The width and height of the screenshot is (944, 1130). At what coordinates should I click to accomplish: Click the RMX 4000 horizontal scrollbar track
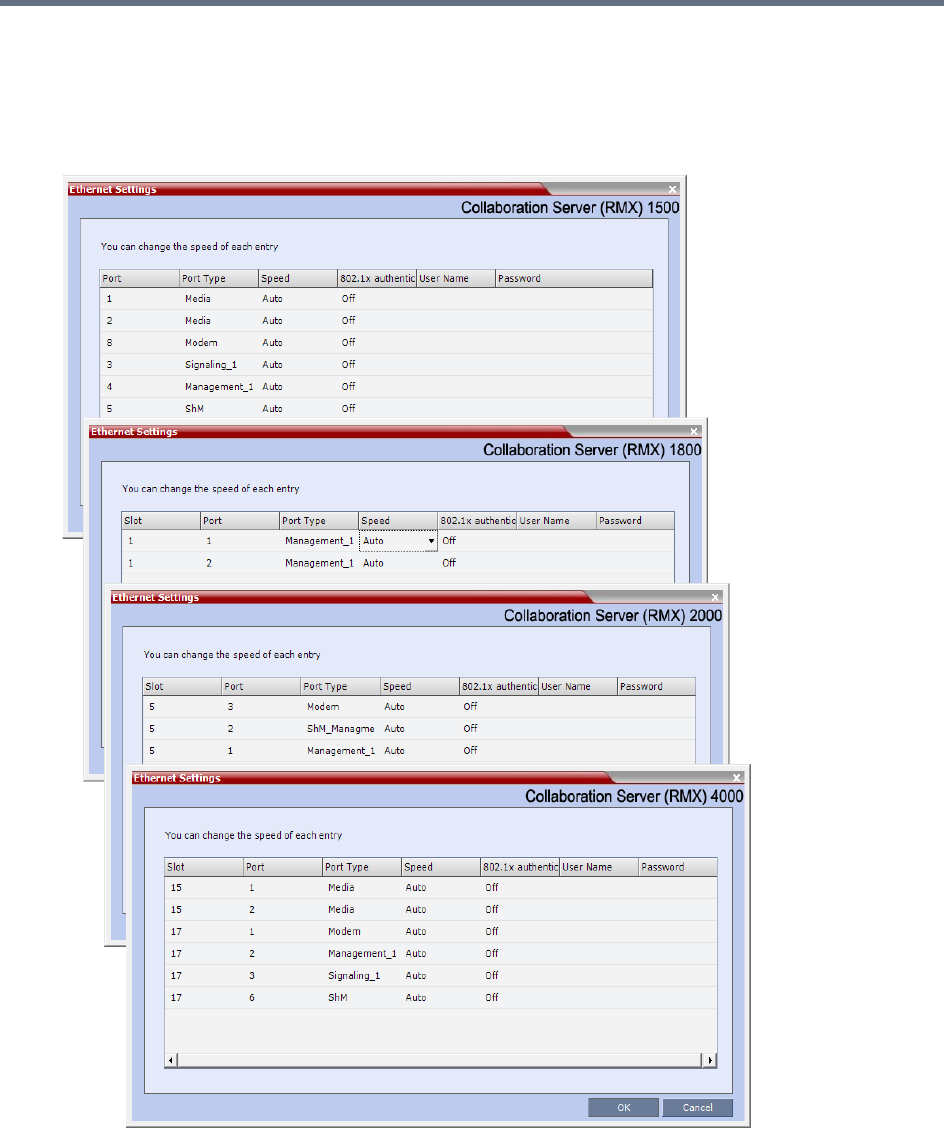pyautogui.click(x=440, y=1060)
